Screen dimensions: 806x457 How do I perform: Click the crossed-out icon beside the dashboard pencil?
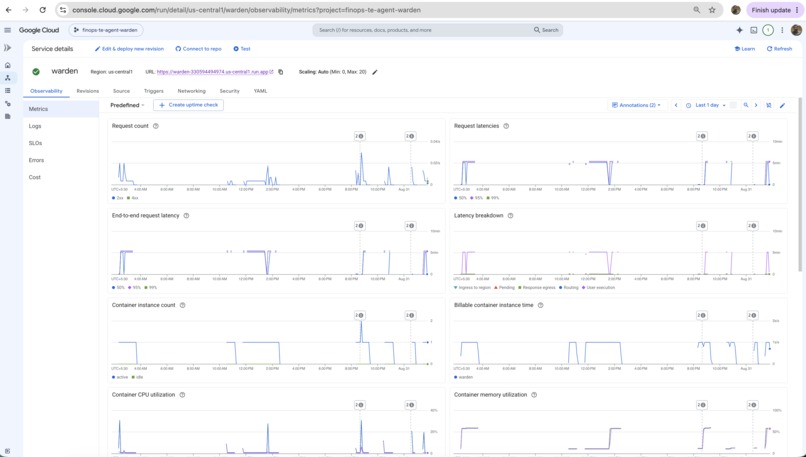769,105
